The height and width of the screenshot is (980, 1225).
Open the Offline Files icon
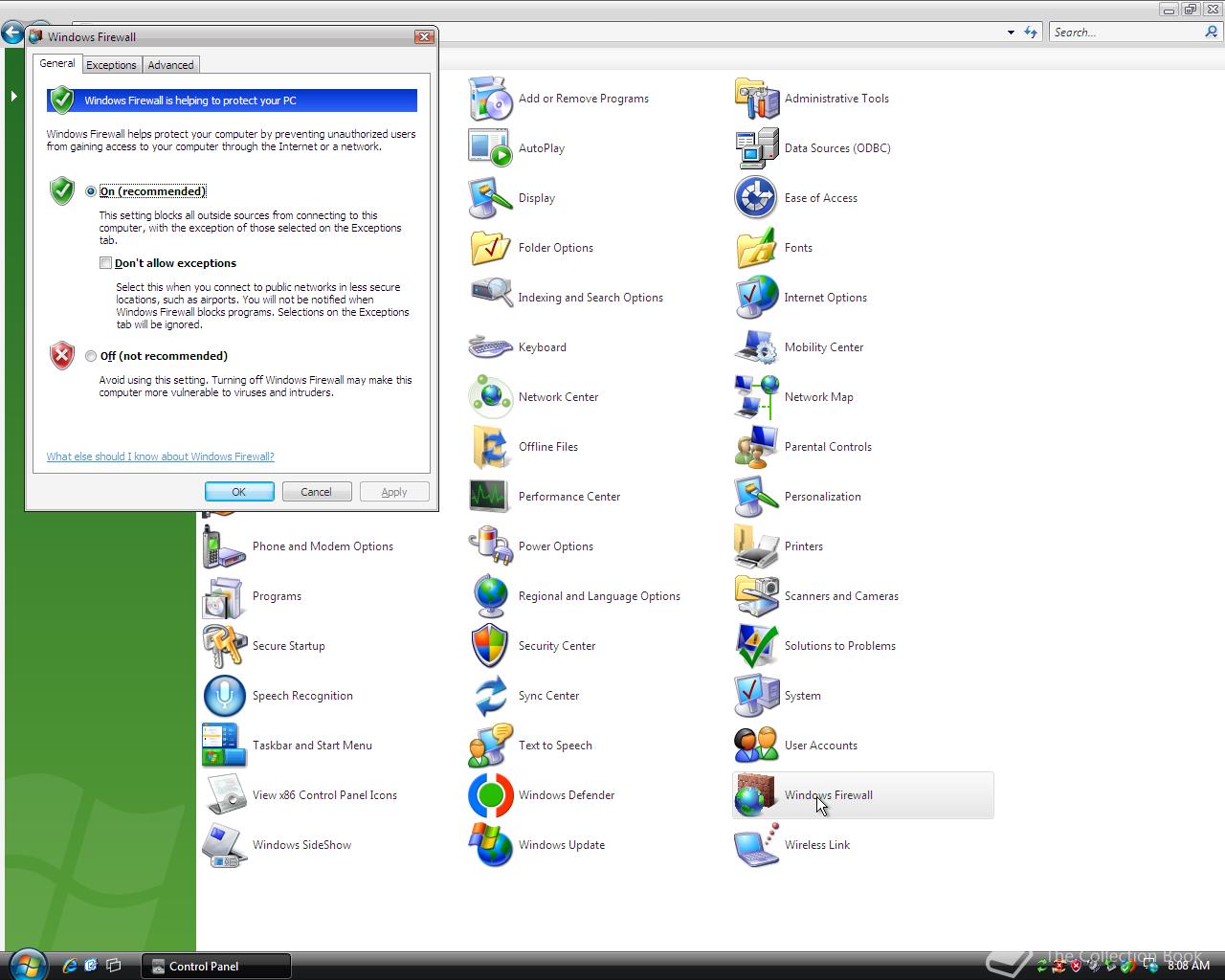[490, 447]
